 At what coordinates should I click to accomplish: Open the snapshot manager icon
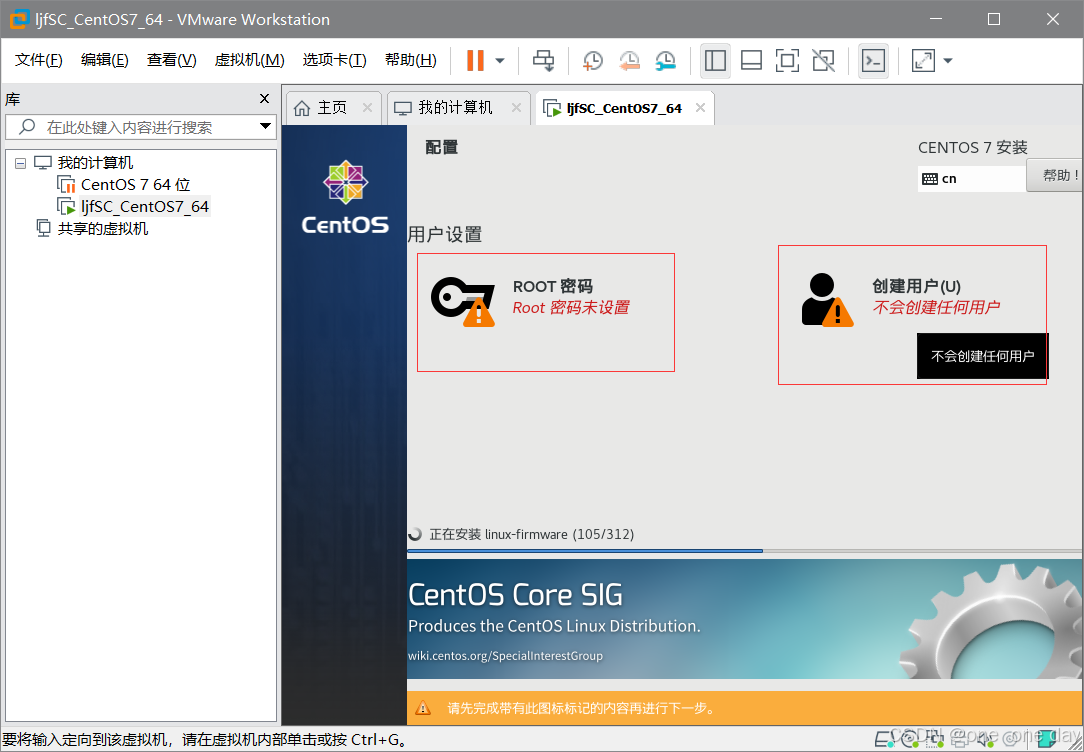coord(666,61)
